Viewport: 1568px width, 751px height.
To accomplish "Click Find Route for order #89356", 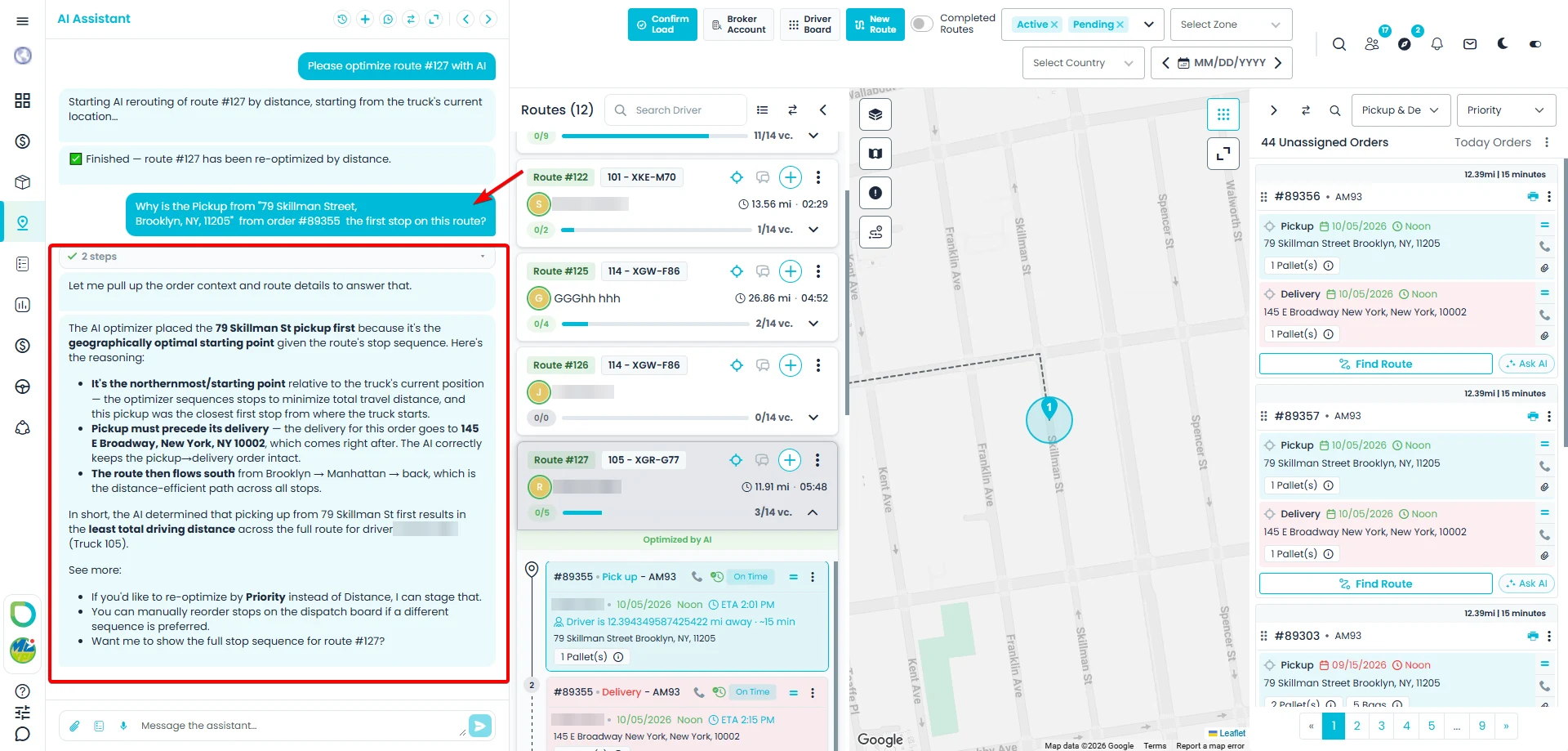I will coord(1375,364).
